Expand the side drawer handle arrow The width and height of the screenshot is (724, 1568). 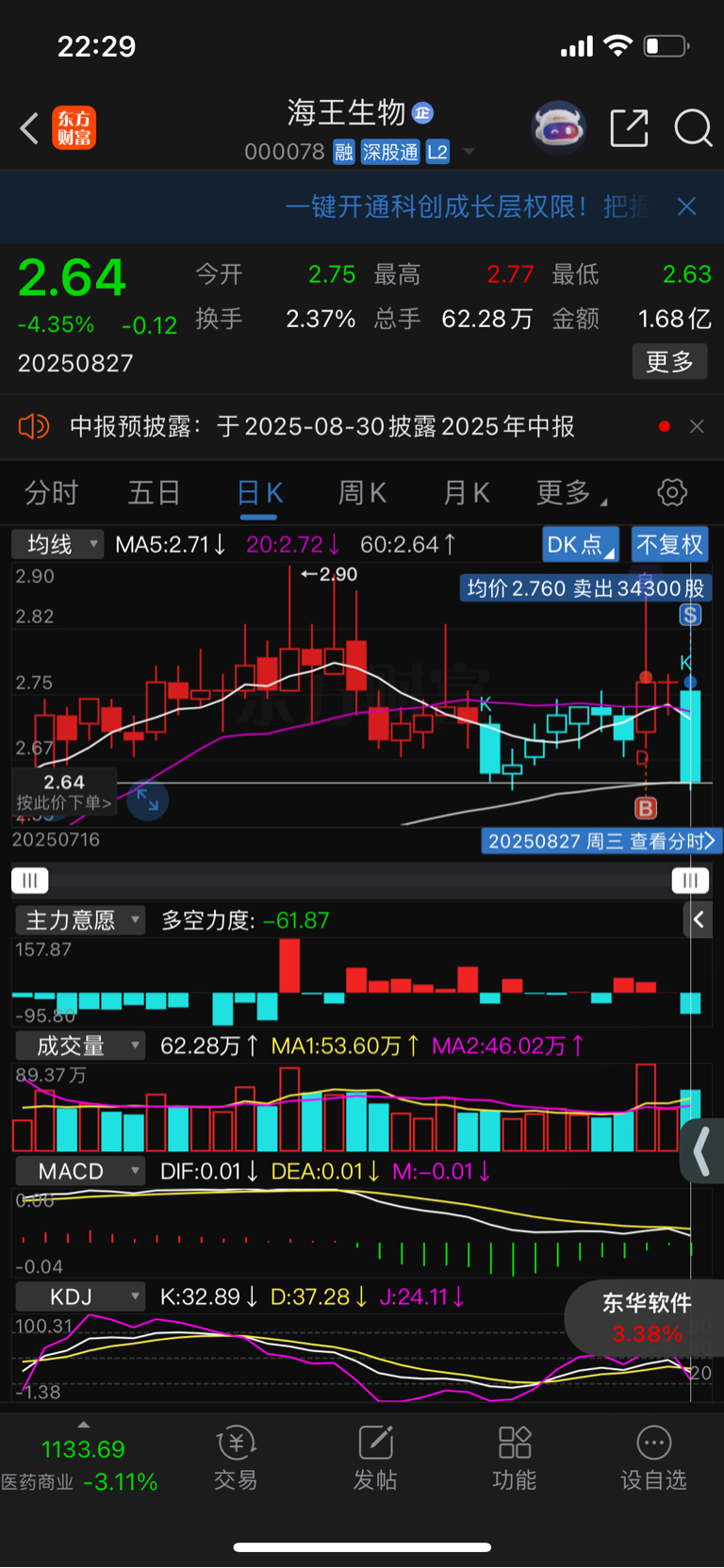[702, 1151]
